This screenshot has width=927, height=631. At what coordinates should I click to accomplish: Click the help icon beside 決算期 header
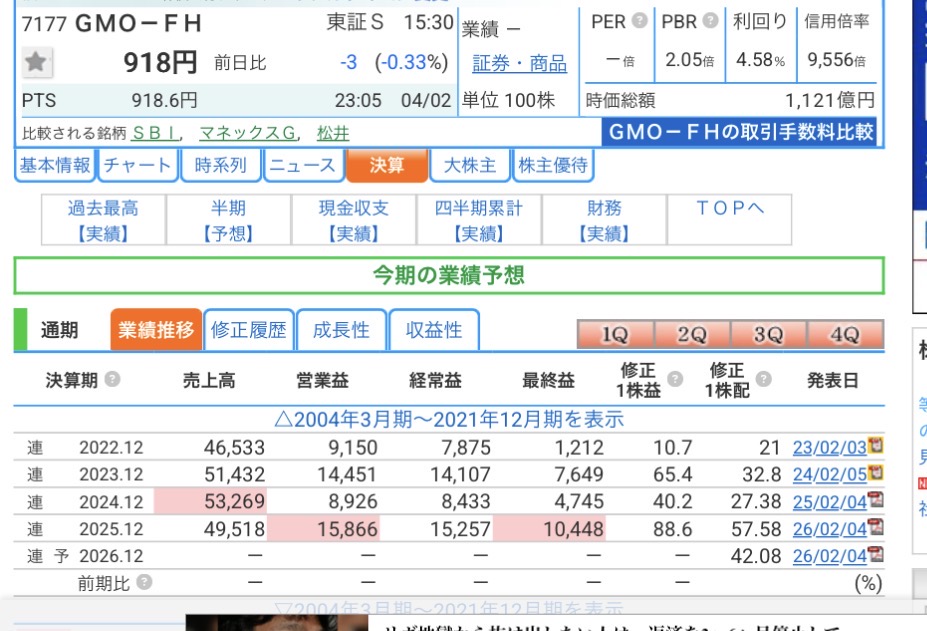(x=113, y=380)
